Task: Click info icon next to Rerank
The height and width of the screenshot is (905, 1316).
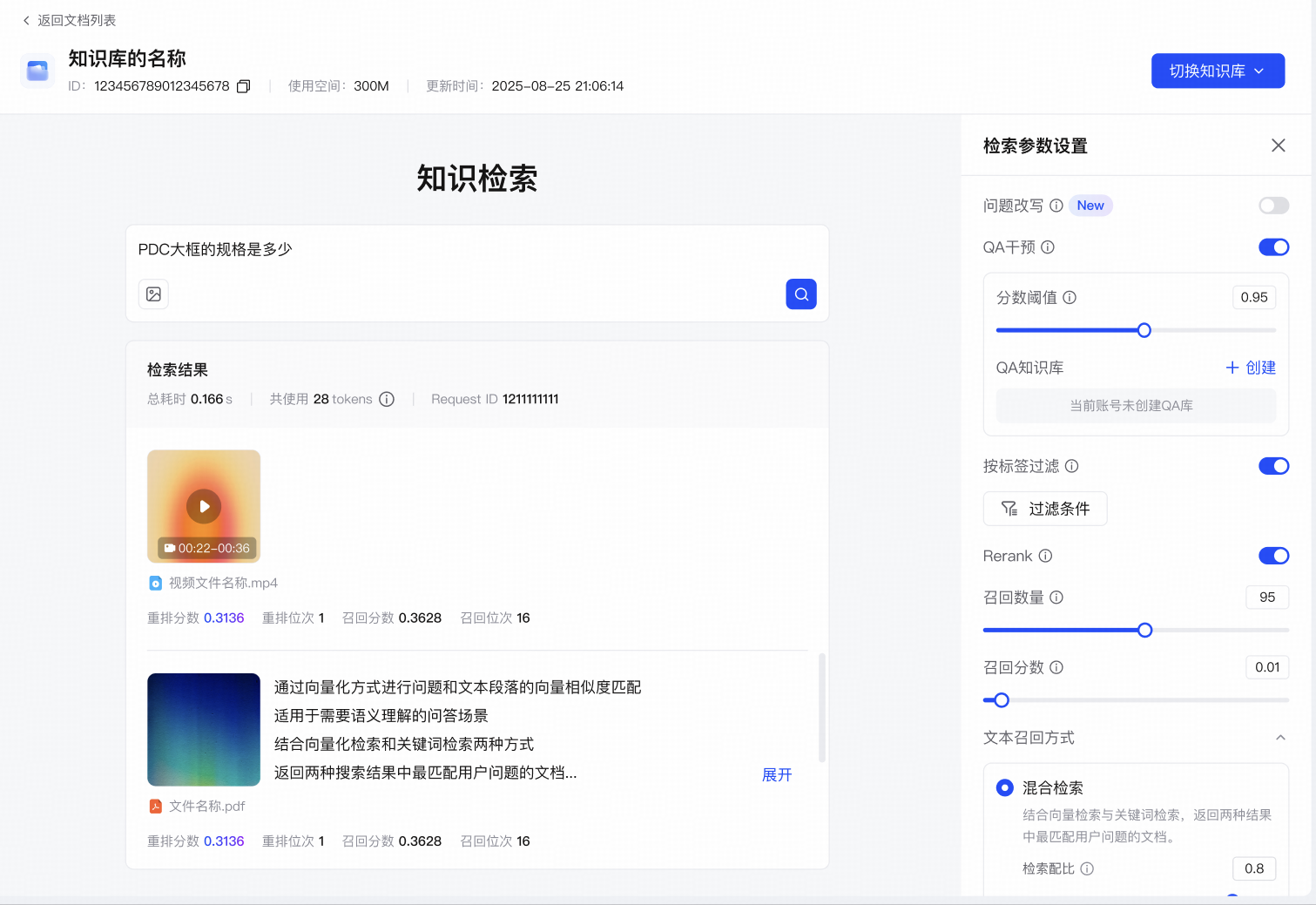Action: [1045, 556]
